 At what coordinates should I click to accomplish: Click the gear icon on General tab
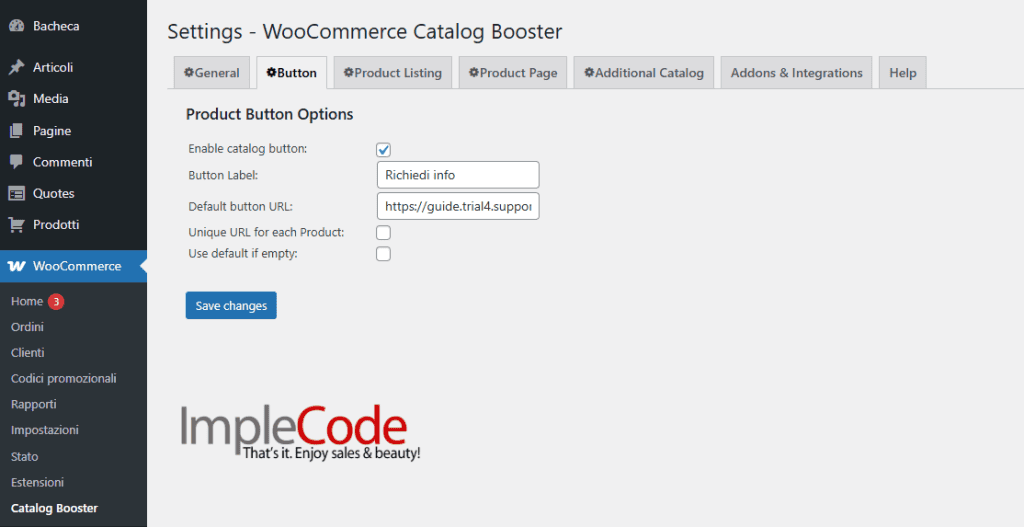[x=189, y=72]
